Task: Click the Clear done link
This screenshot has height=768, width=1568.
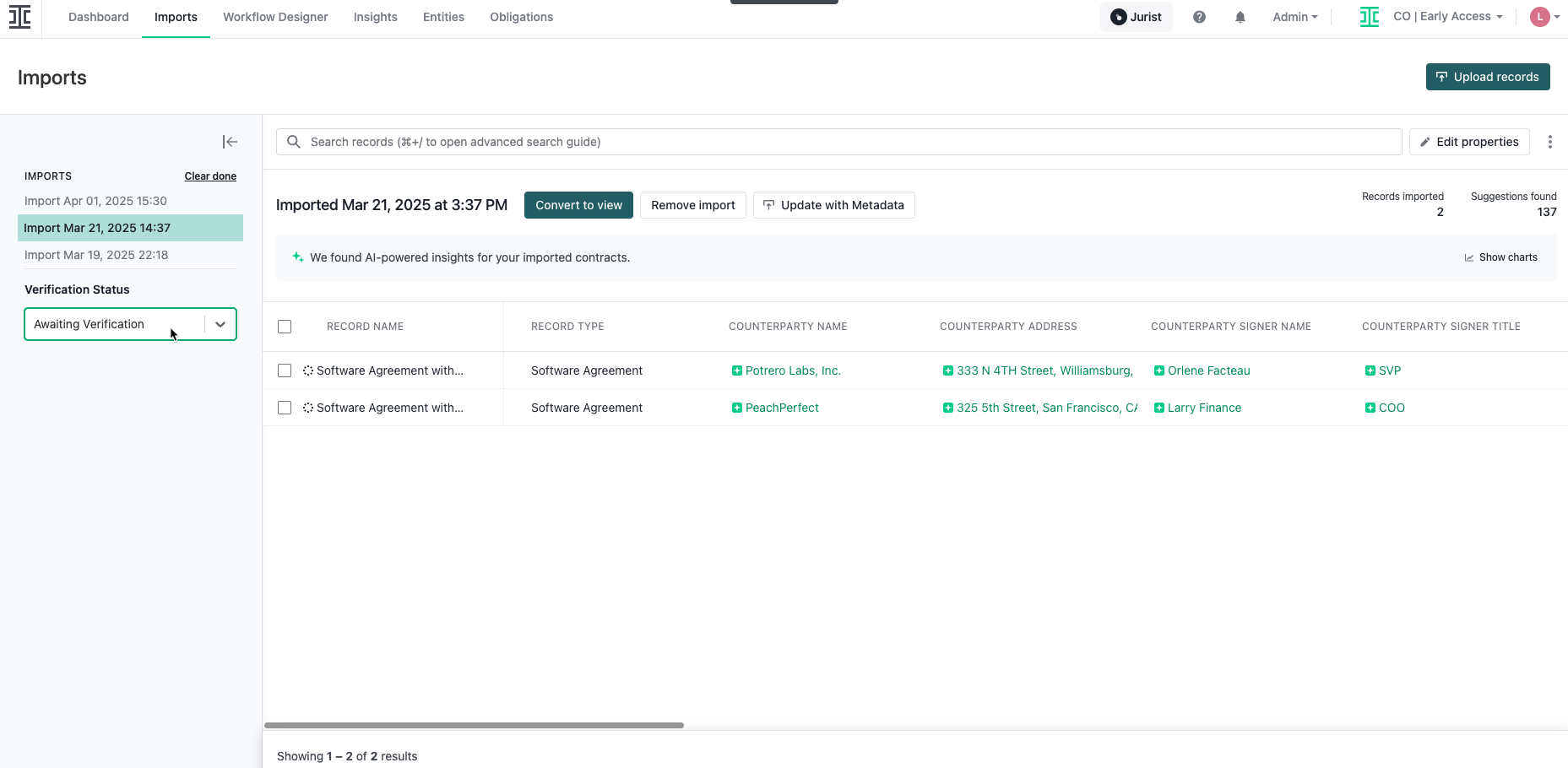Action: pos(210,176)
